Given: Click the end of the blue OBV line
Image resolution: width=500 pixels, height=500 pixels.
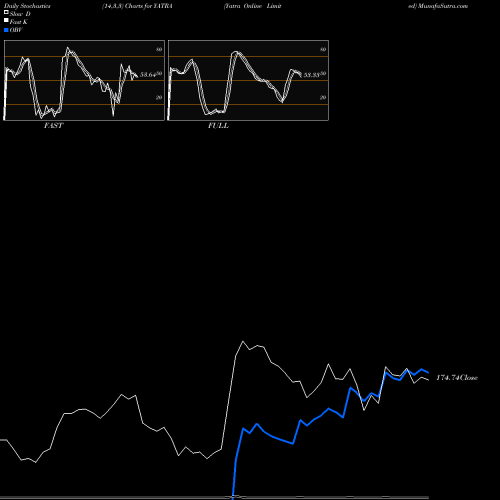Looking at the screenshot, I should coord(428,373).
